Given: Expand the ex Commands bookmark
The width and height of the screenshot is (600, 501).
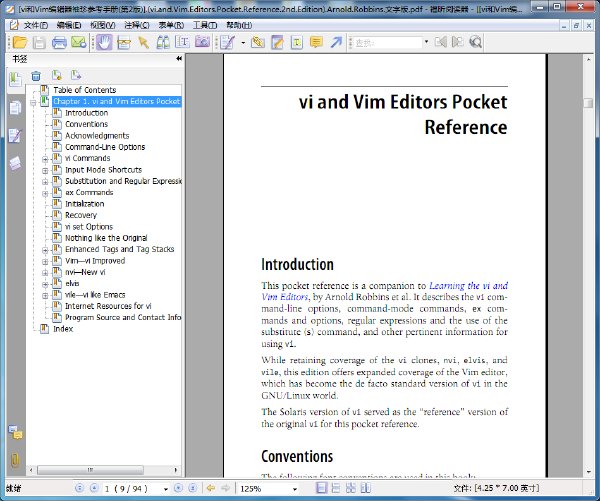Looking at the screenshot, I should (45, 193).
